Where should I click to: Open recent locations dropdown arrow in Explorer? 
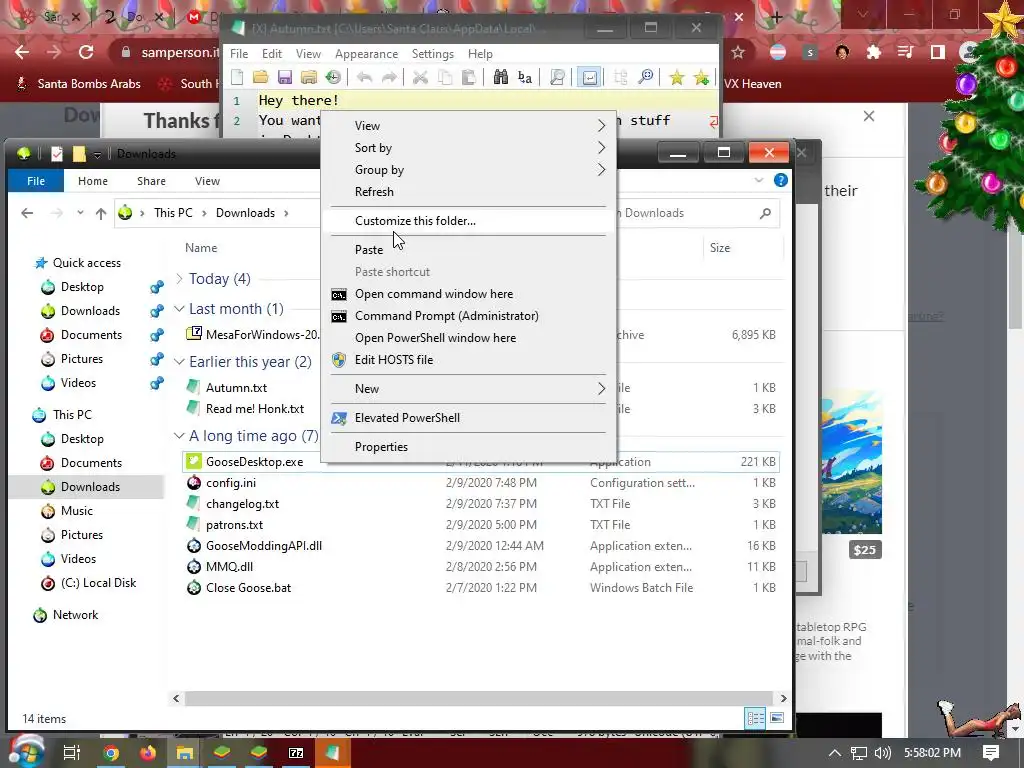tap(80, 213)
